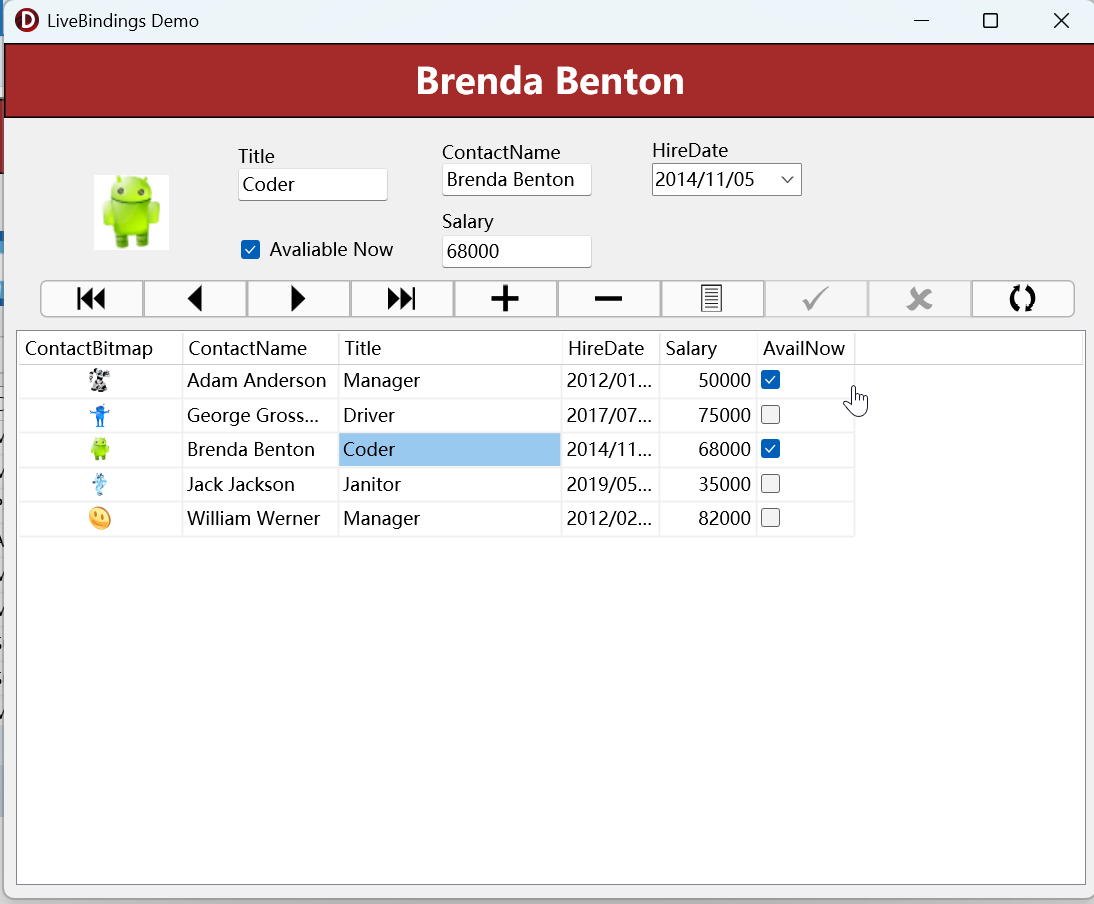1094x904 pixels.
Task: Click the edit record document icon
Action: point(712,299)
